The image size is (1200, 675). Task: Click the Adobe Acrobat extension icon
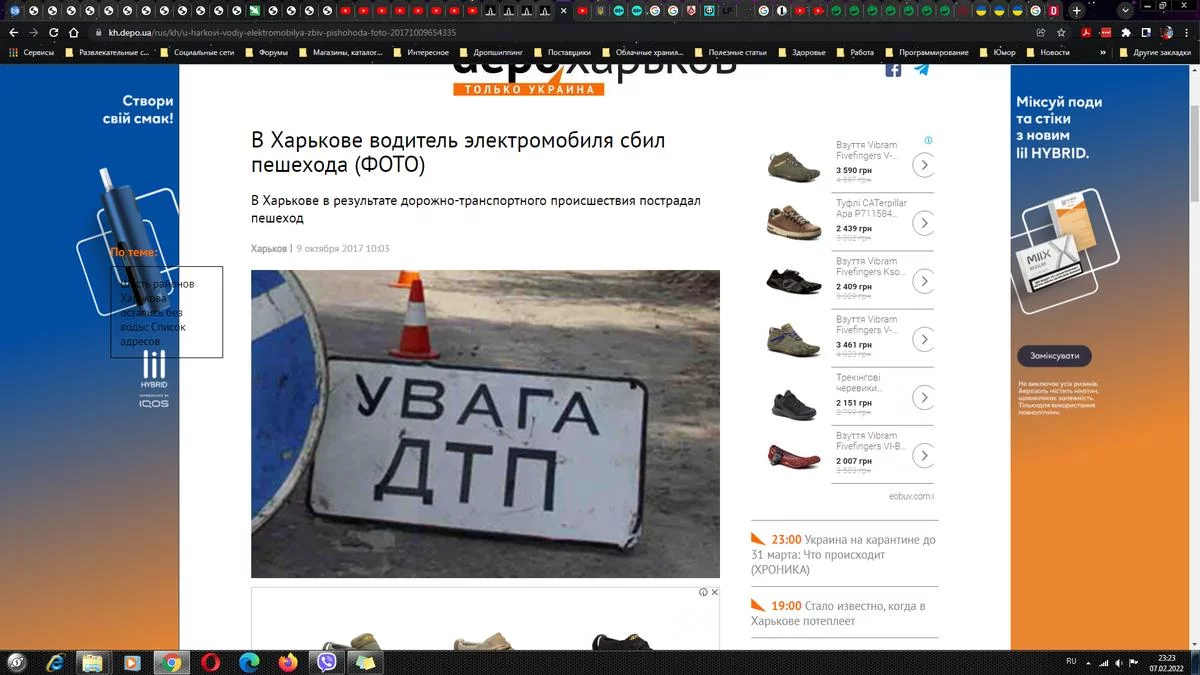1085,32
